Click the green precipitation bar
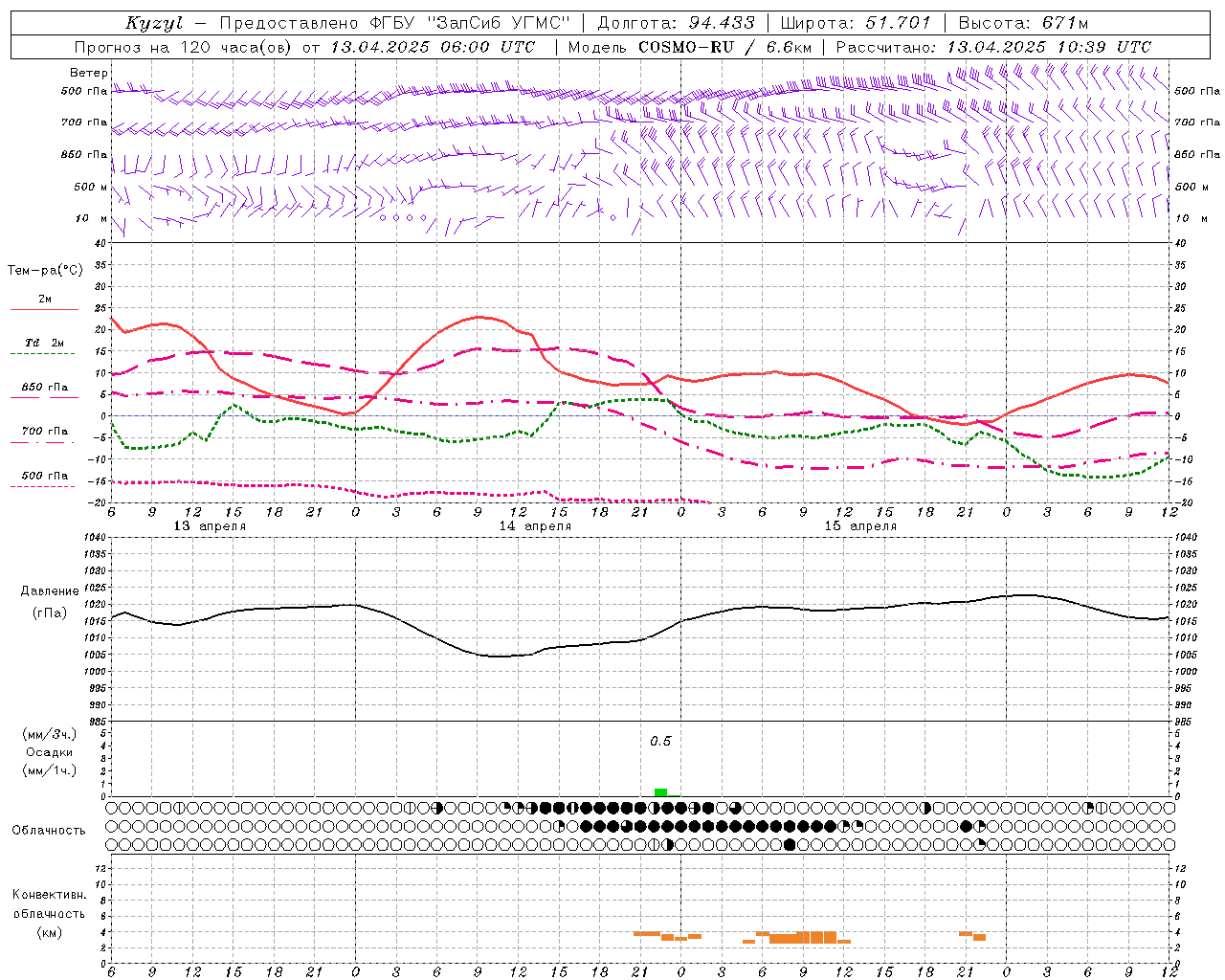This screenshot has width=1225, height=980. pyautogui.click(x=660, y=792)
